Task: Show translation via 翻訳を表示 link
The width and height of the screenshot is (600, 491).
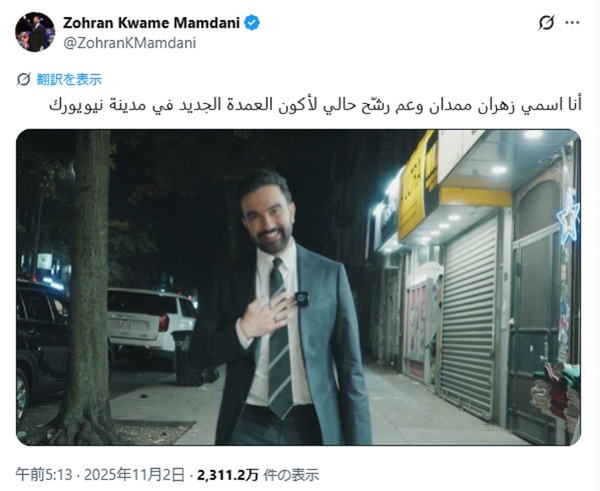Action: click(x=69, y=79)
